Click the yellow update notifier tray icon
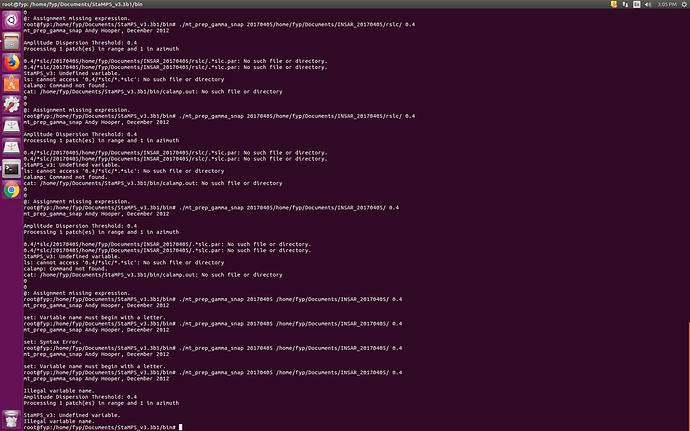The image size is (690, 431). [x=614, y=4]
